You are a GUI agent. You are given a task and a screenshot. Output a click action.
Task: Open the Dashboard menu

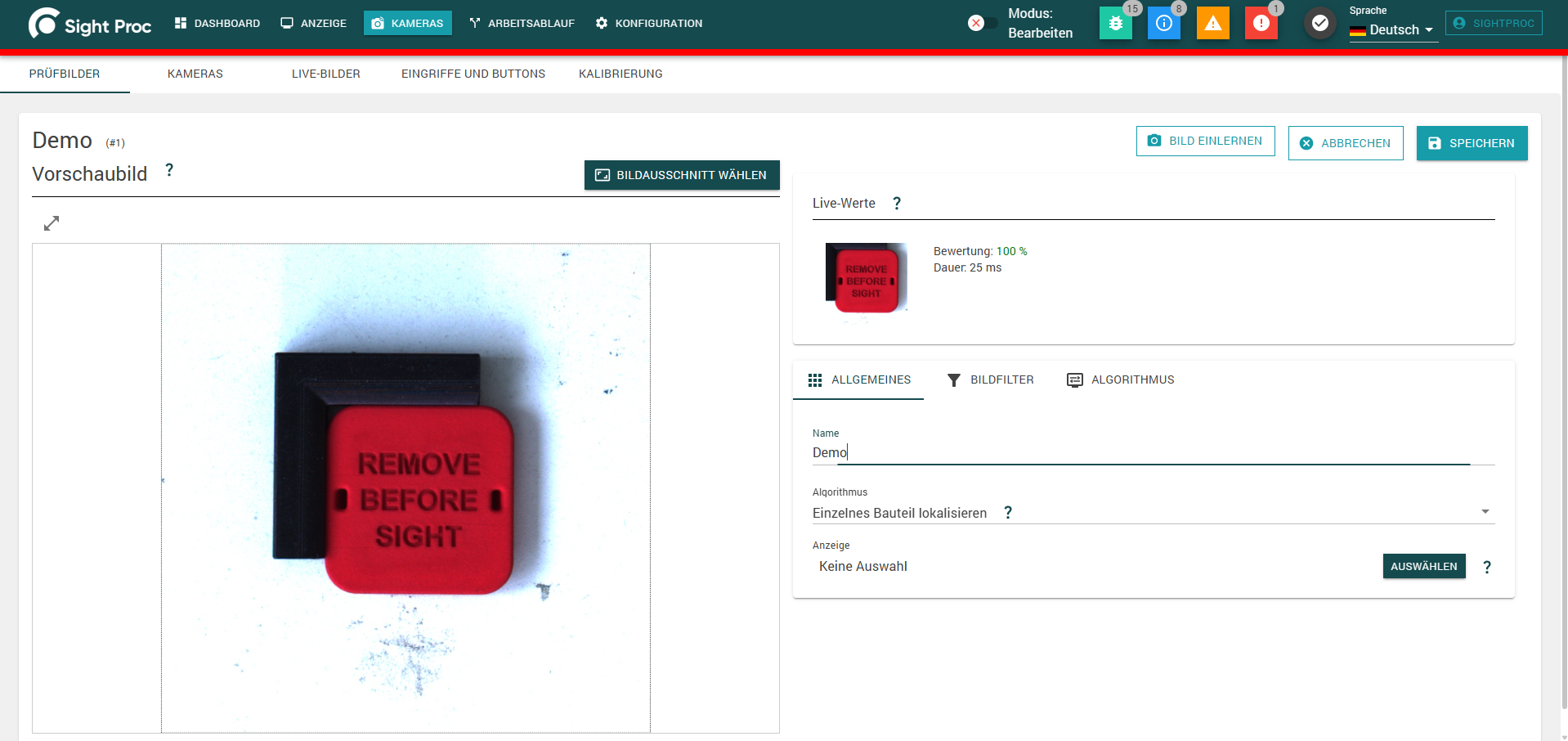coord(217,23)
